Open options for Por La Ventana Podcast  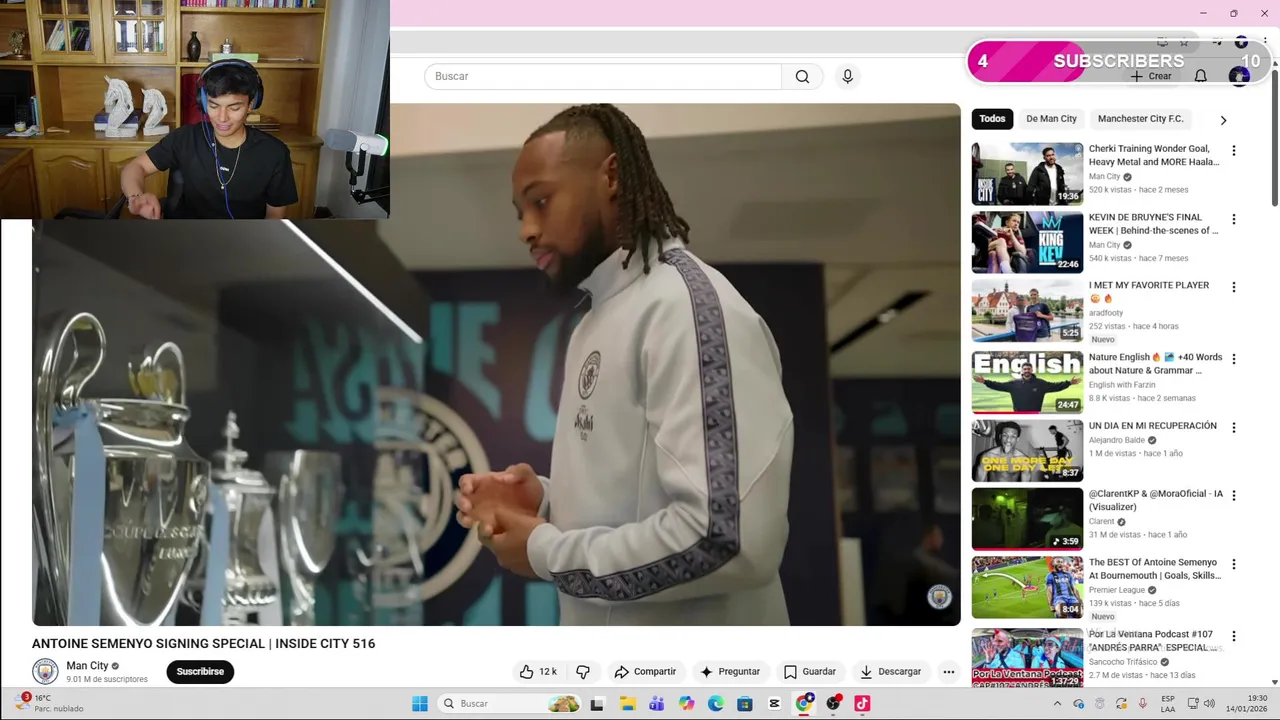click(x=1233, y=636)
